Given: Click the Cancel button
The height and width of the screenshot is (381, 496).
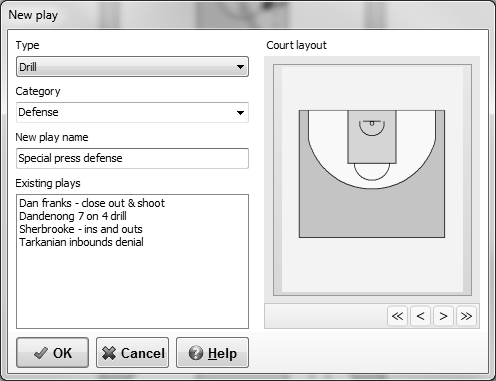Looking at the screenshot, I should (x=133, y=353).
